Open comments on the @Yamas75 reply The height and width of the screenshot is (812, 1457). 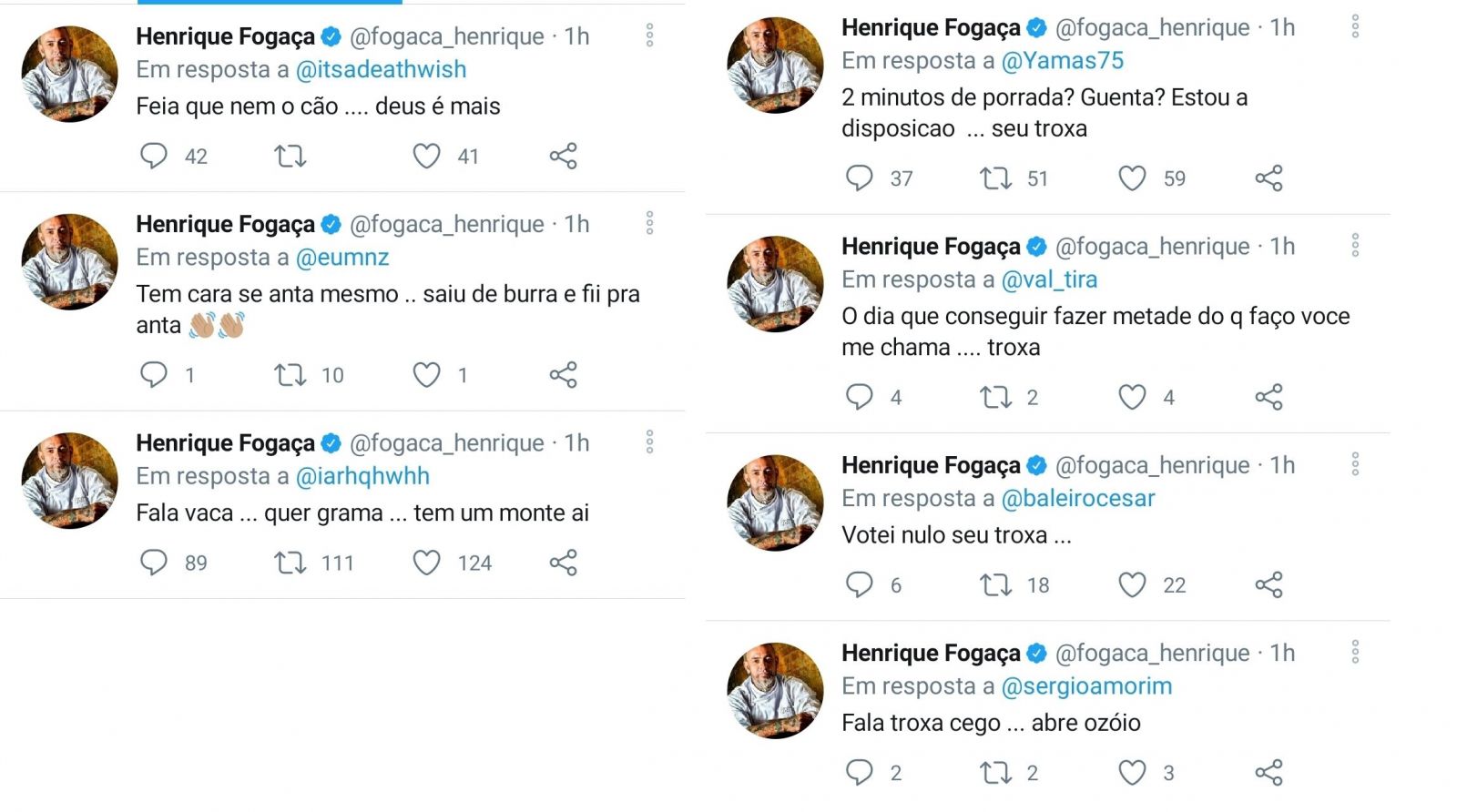point(859,178)
